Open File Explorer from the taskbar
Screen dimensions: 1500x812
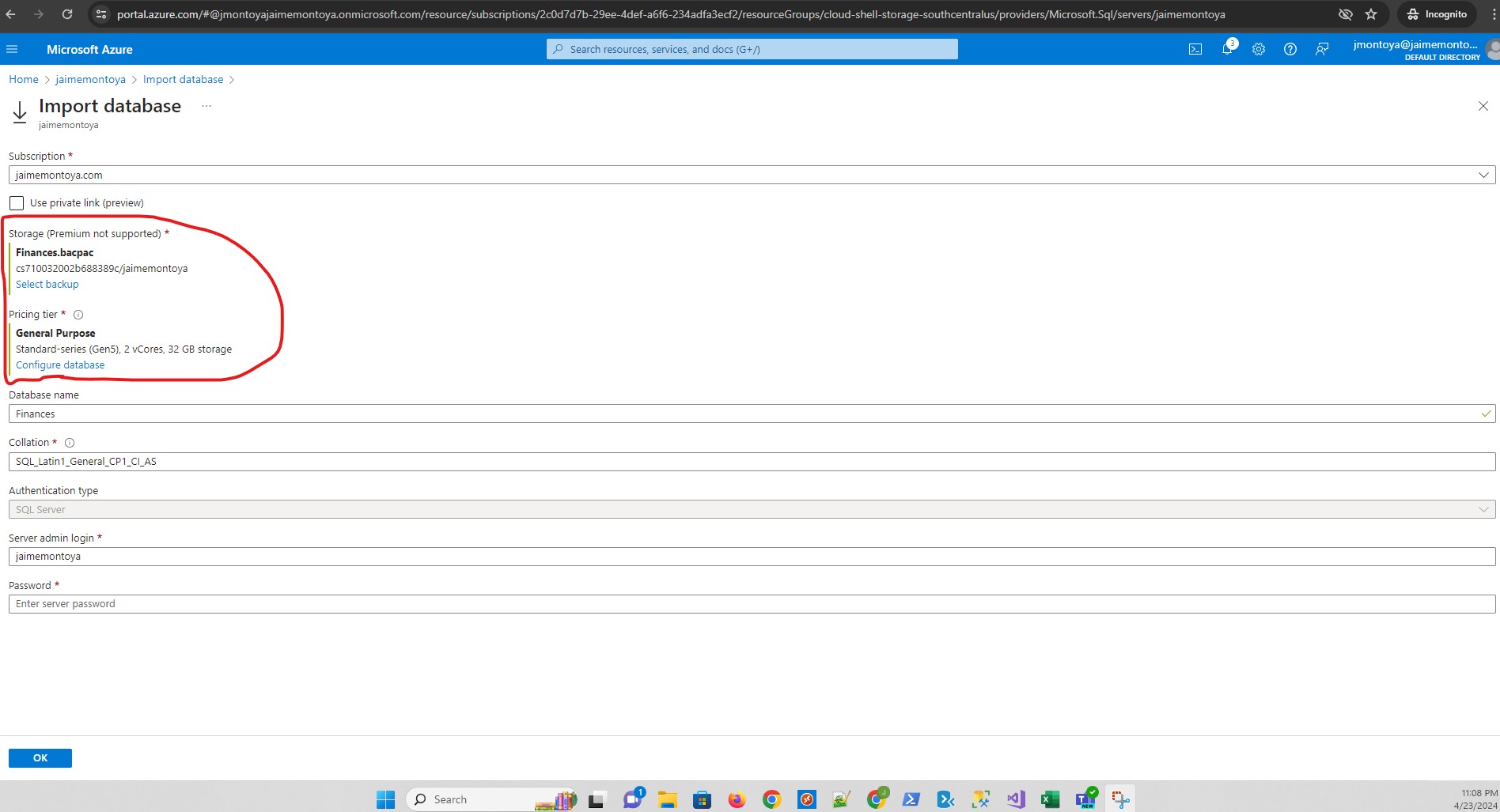[667, 799]
